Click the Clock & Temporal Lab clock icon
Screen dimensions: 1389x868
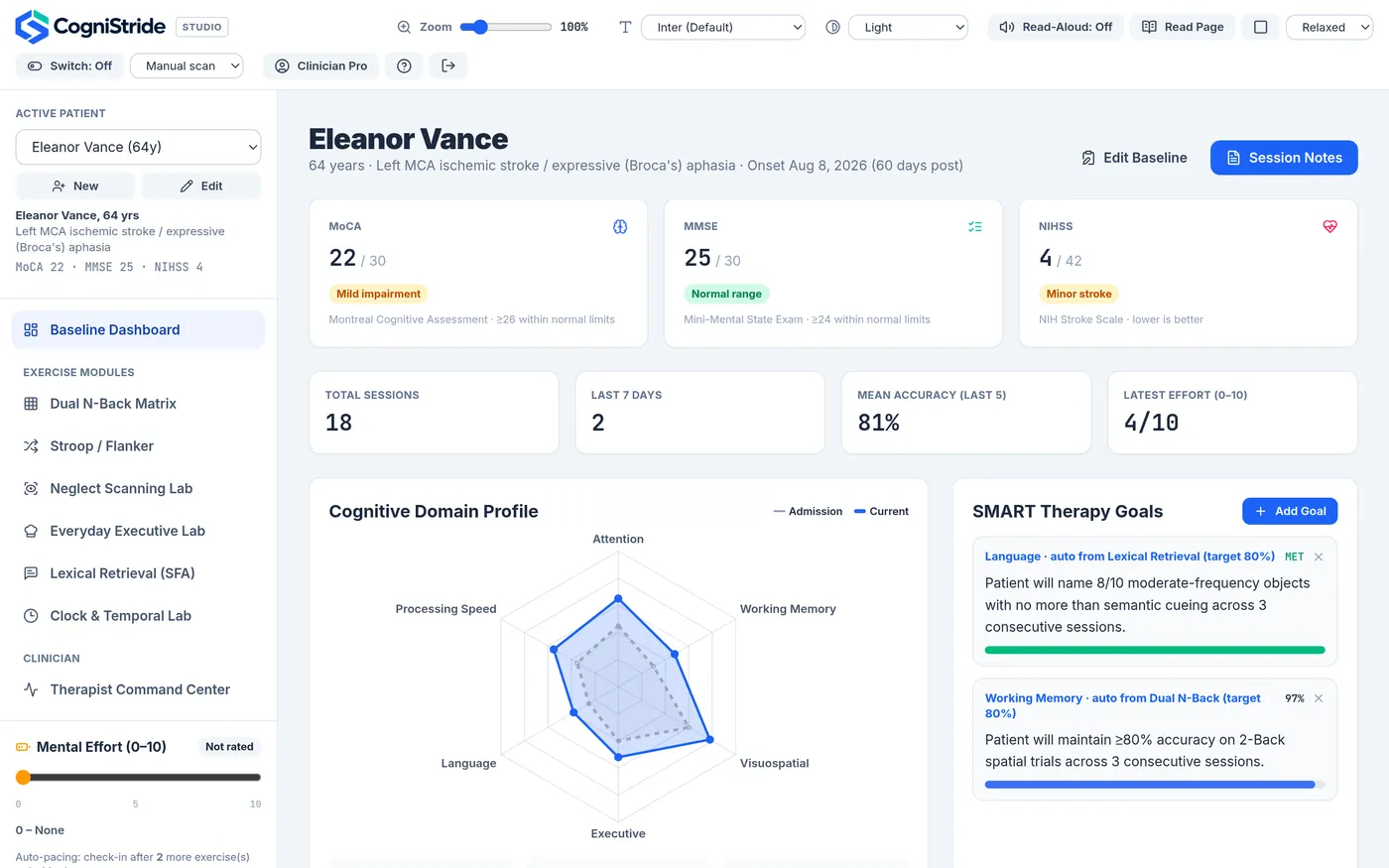31,616
